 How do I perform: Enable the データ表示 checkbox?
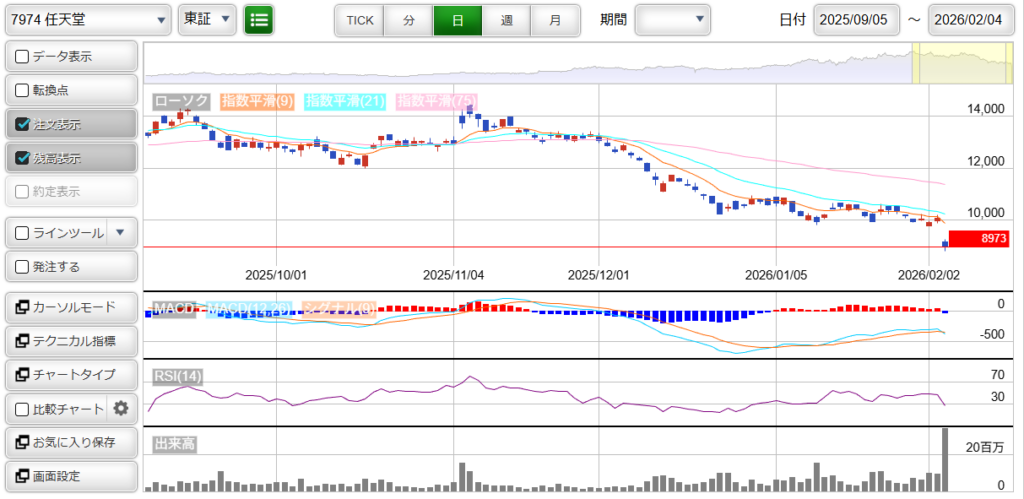pos(23,57)
